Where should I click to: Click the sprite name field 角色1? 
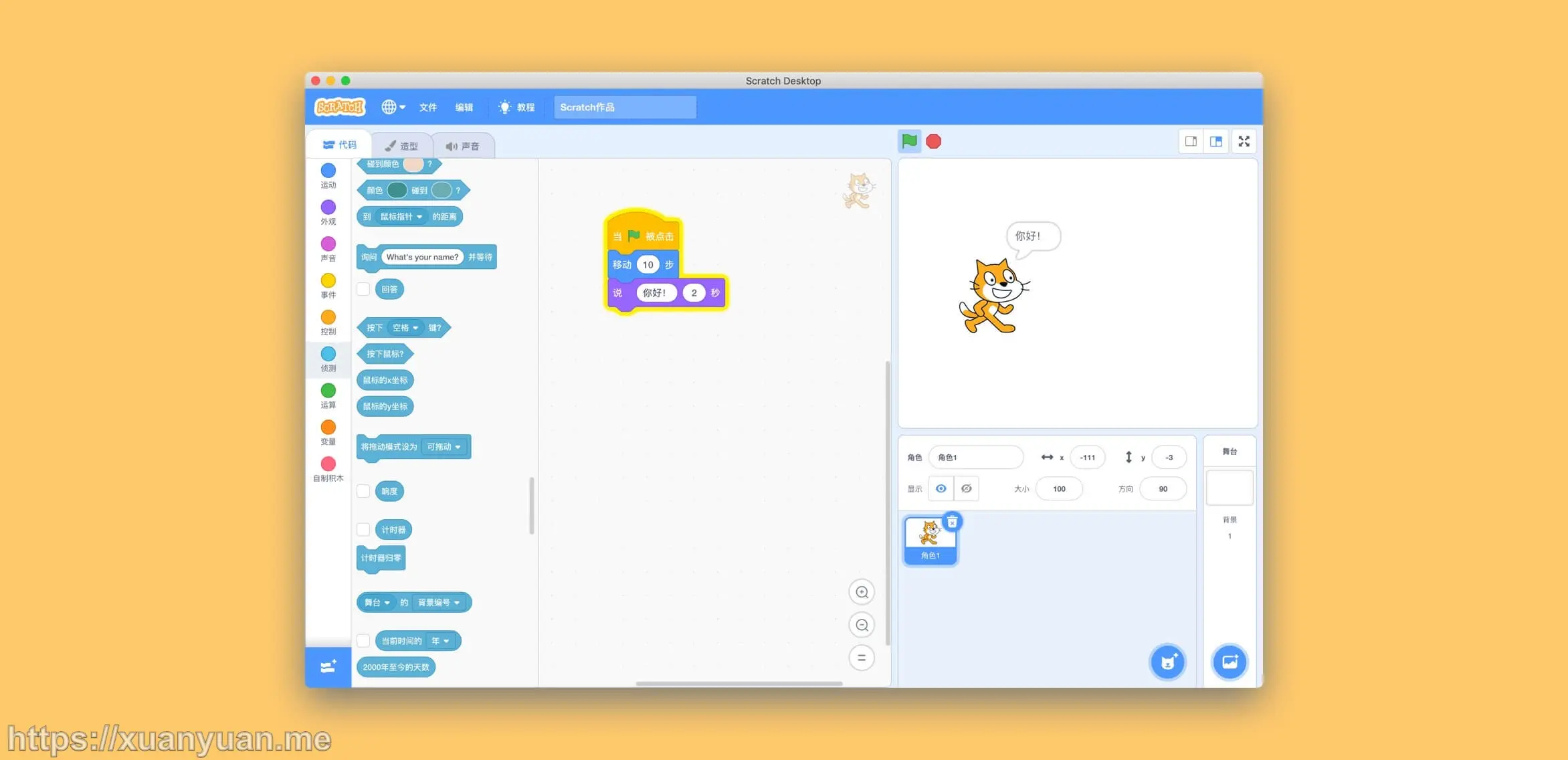pos(976,458)
